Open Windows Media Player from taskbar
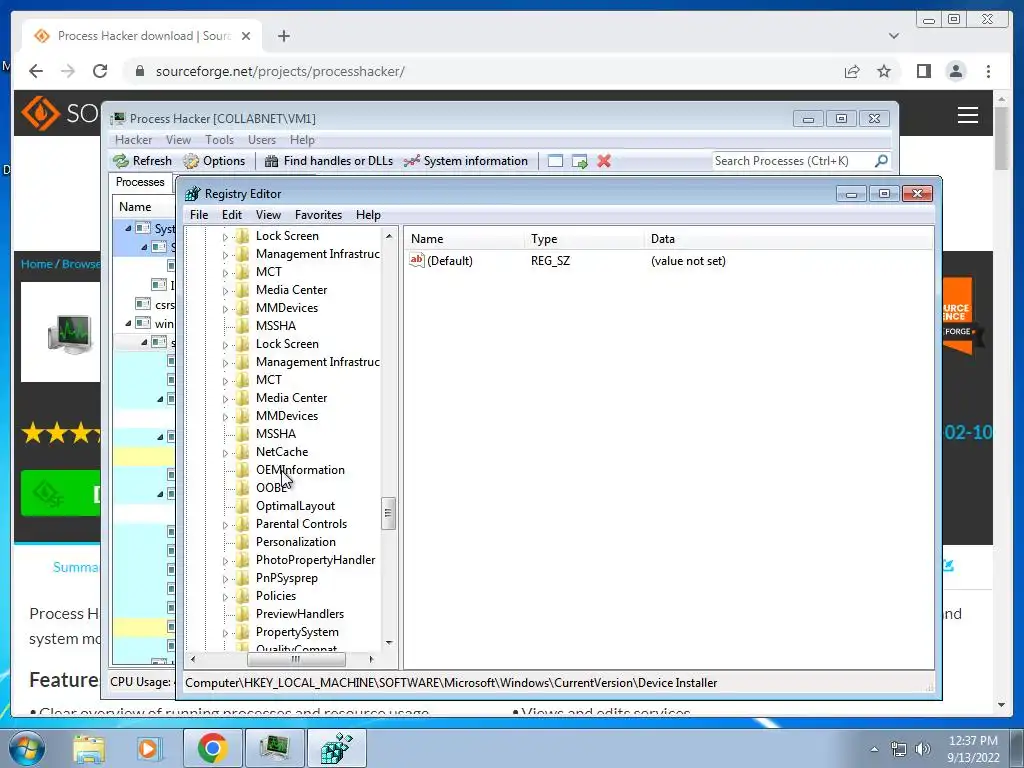Screen dimensions: 1024x768 [148, 749]
